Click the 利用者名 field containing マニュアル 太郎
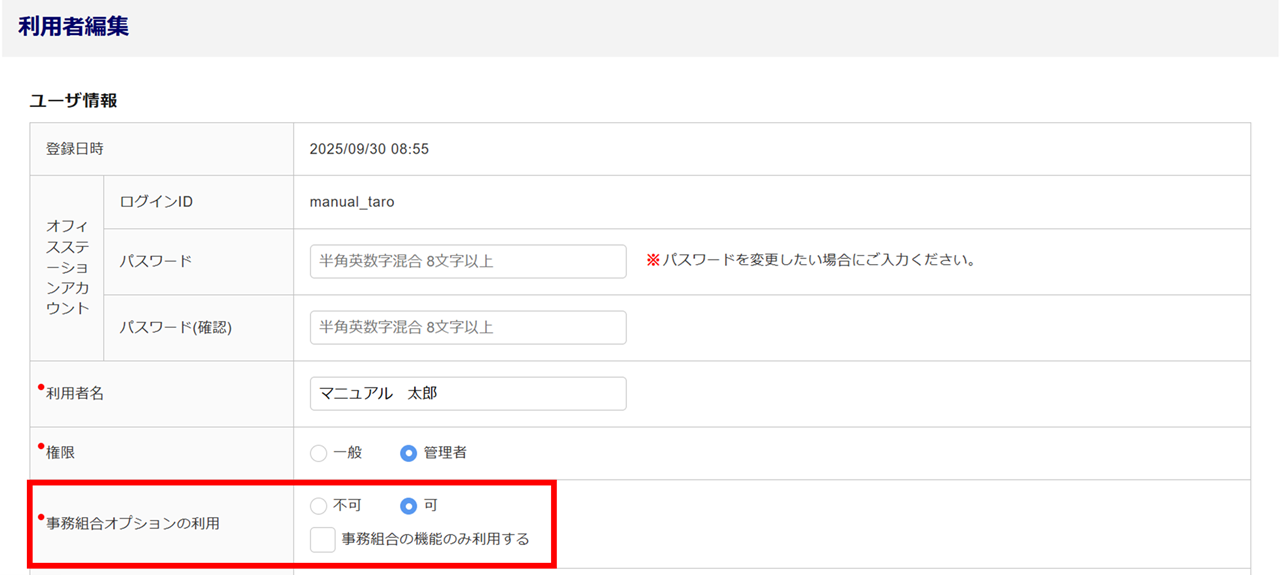The width and height of the screenshot is (1280, 575). (x=468, y=393)
